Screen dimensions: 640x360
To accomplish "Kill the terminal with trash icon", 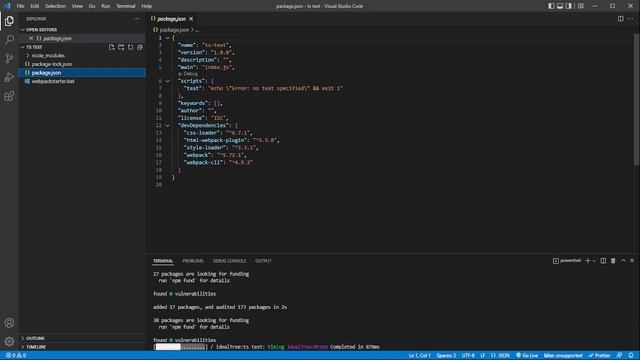I will point(613,261).
